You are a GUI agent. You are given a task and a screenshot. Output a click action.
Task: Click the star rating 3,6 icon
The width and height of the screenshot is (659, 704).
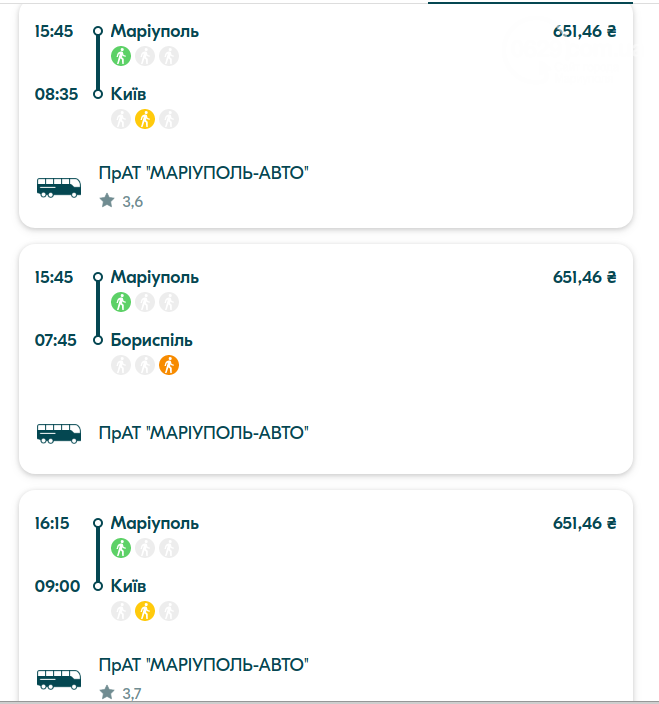click(107, 200)
